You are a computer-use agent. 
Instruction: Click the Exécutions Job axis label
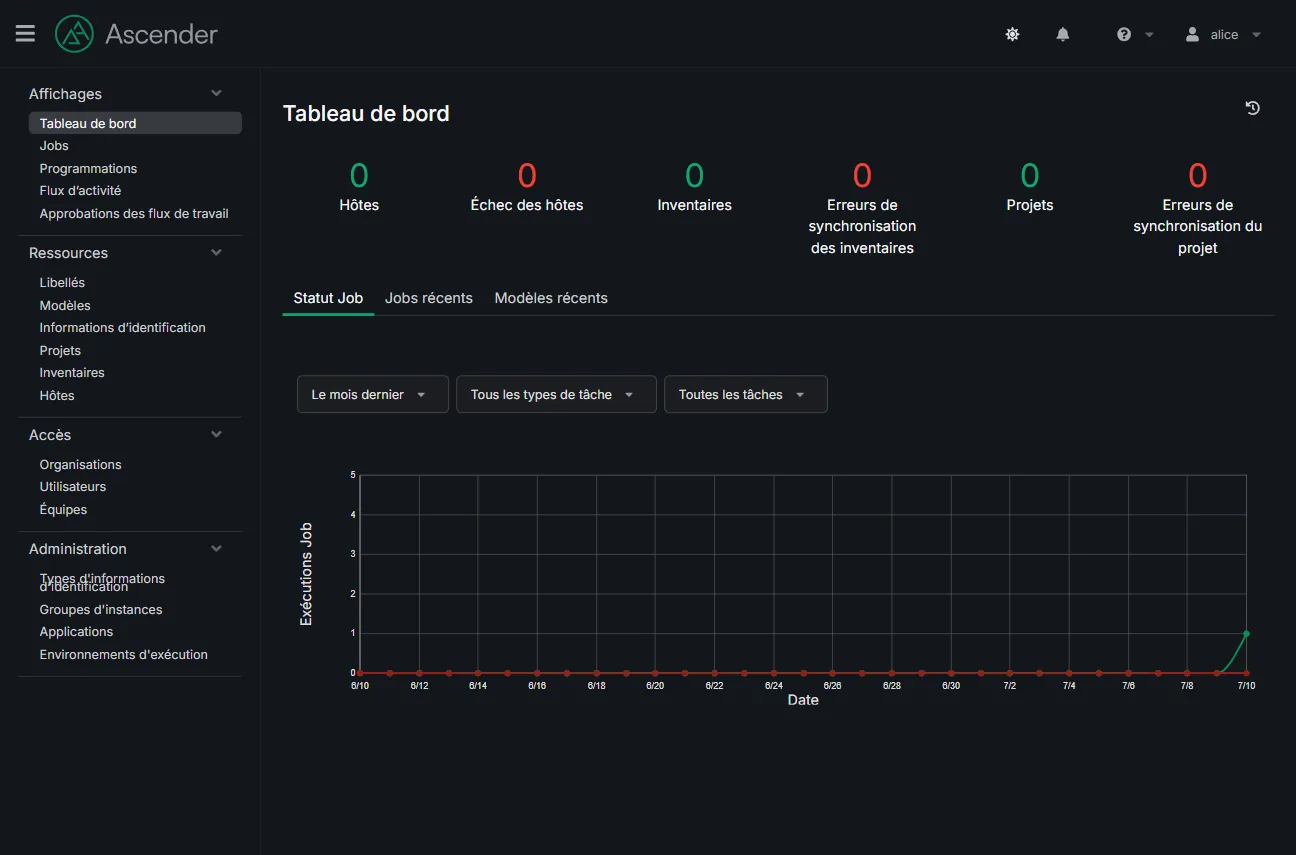point(307,574)
